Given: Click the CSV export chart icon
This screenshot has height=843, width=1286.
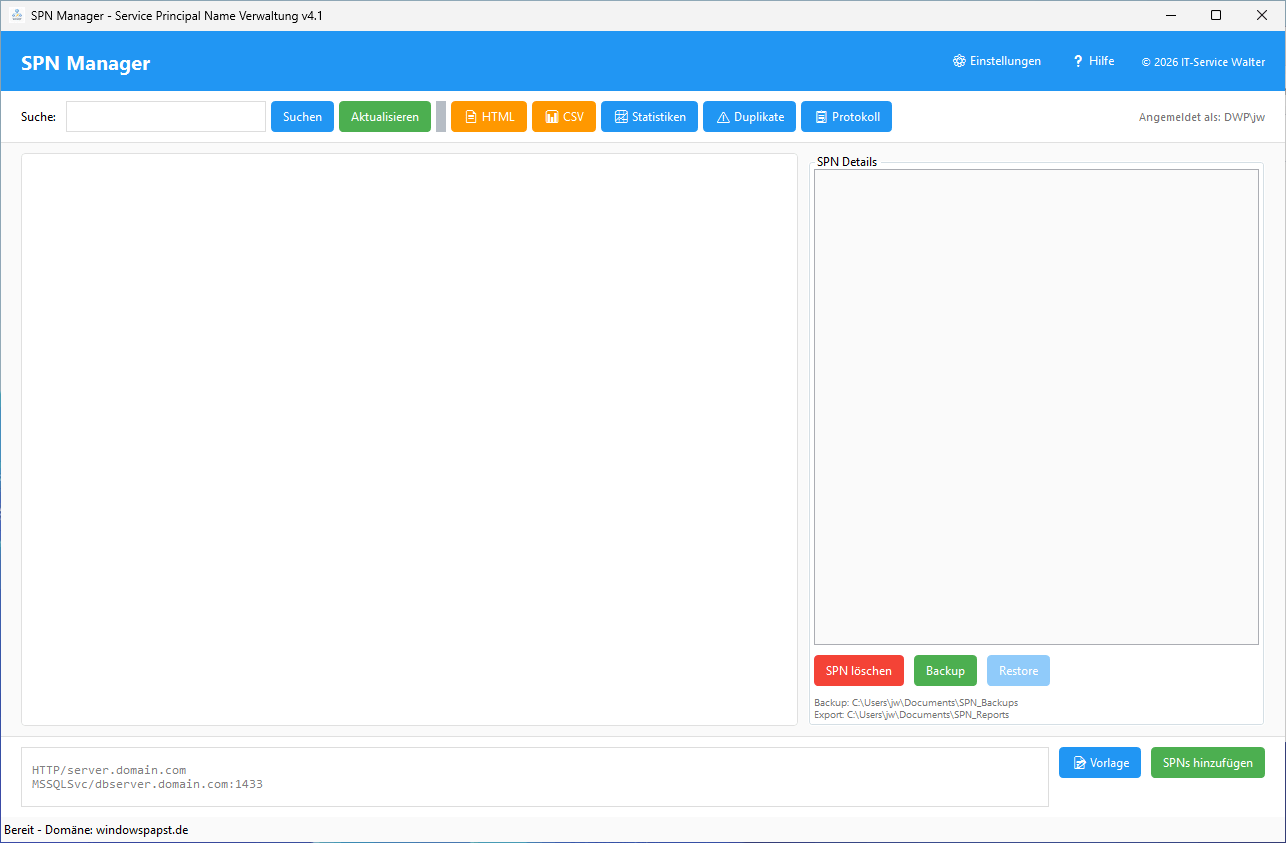Looking at the screenshot, I should point(551,117).
